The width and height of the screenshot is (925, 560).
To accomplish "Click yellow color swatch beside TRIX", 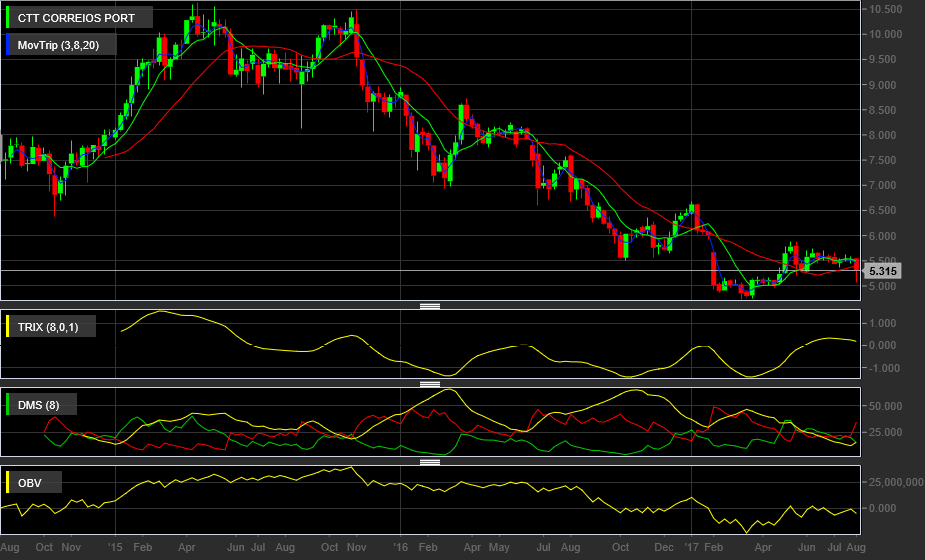I will point(9,326).
